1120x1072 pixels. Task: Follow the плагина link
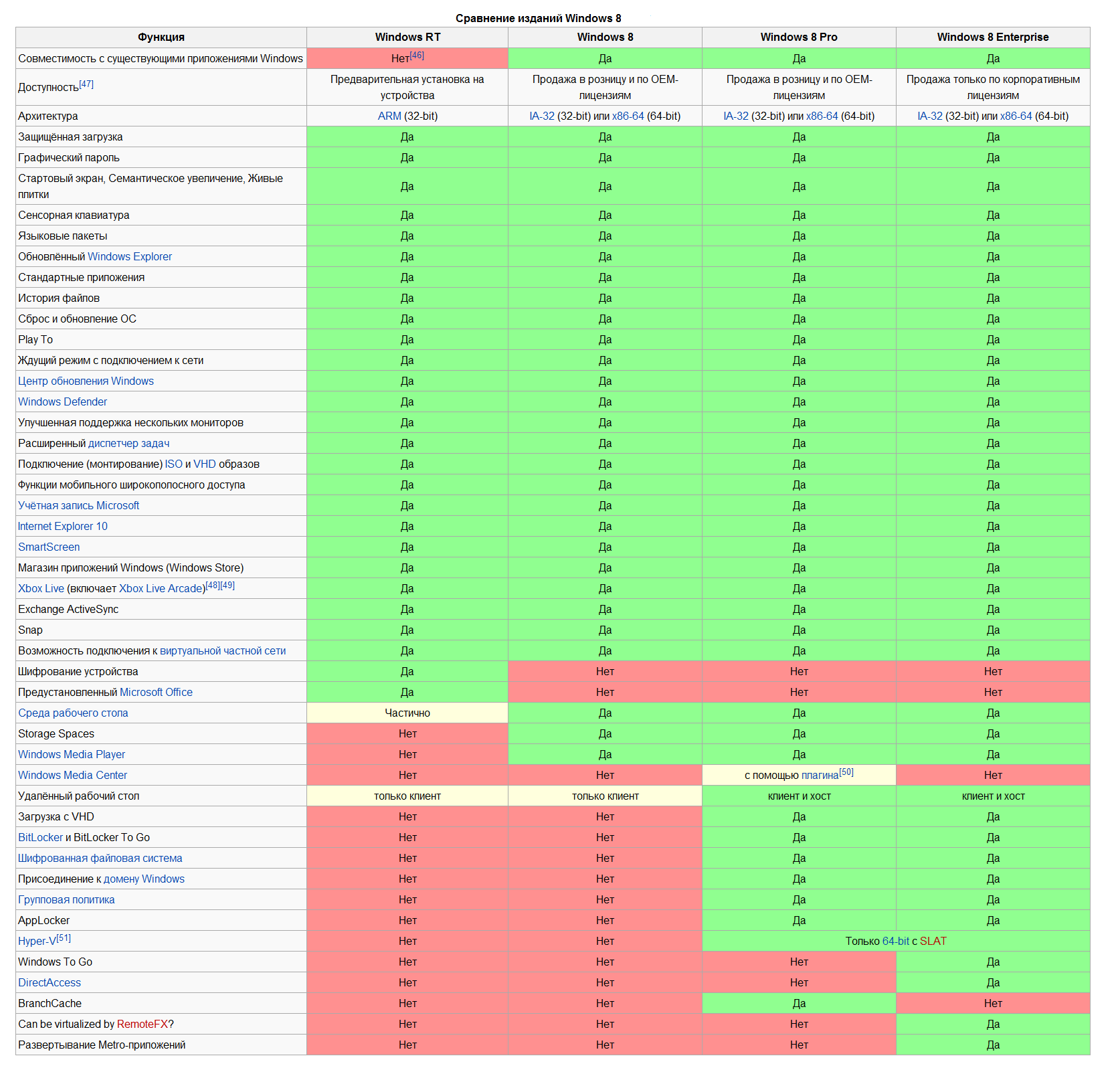point(820,776)
